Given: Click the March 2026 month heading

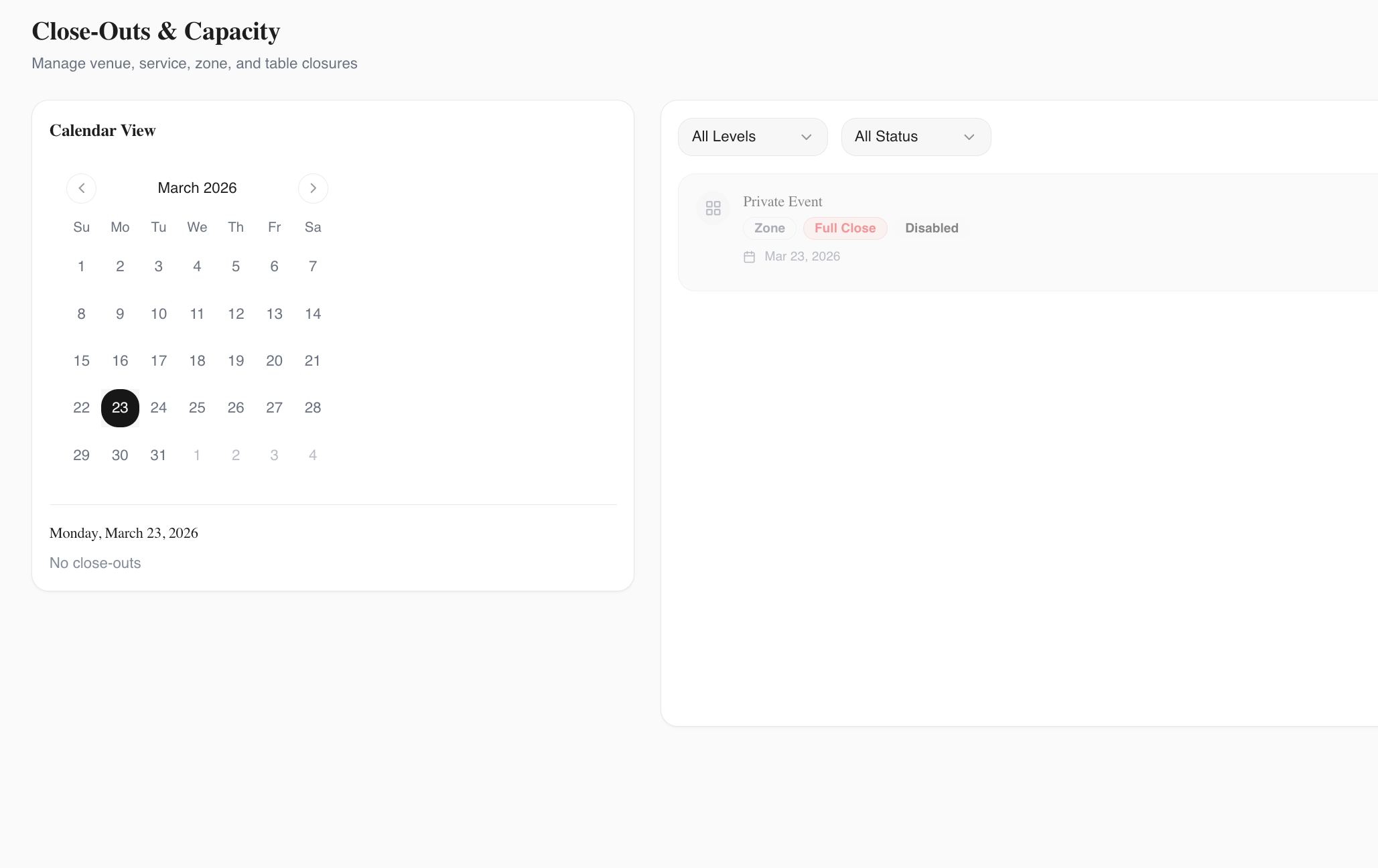Looking at the screenshot, I should pyautogui.click(x=197, y=188).
